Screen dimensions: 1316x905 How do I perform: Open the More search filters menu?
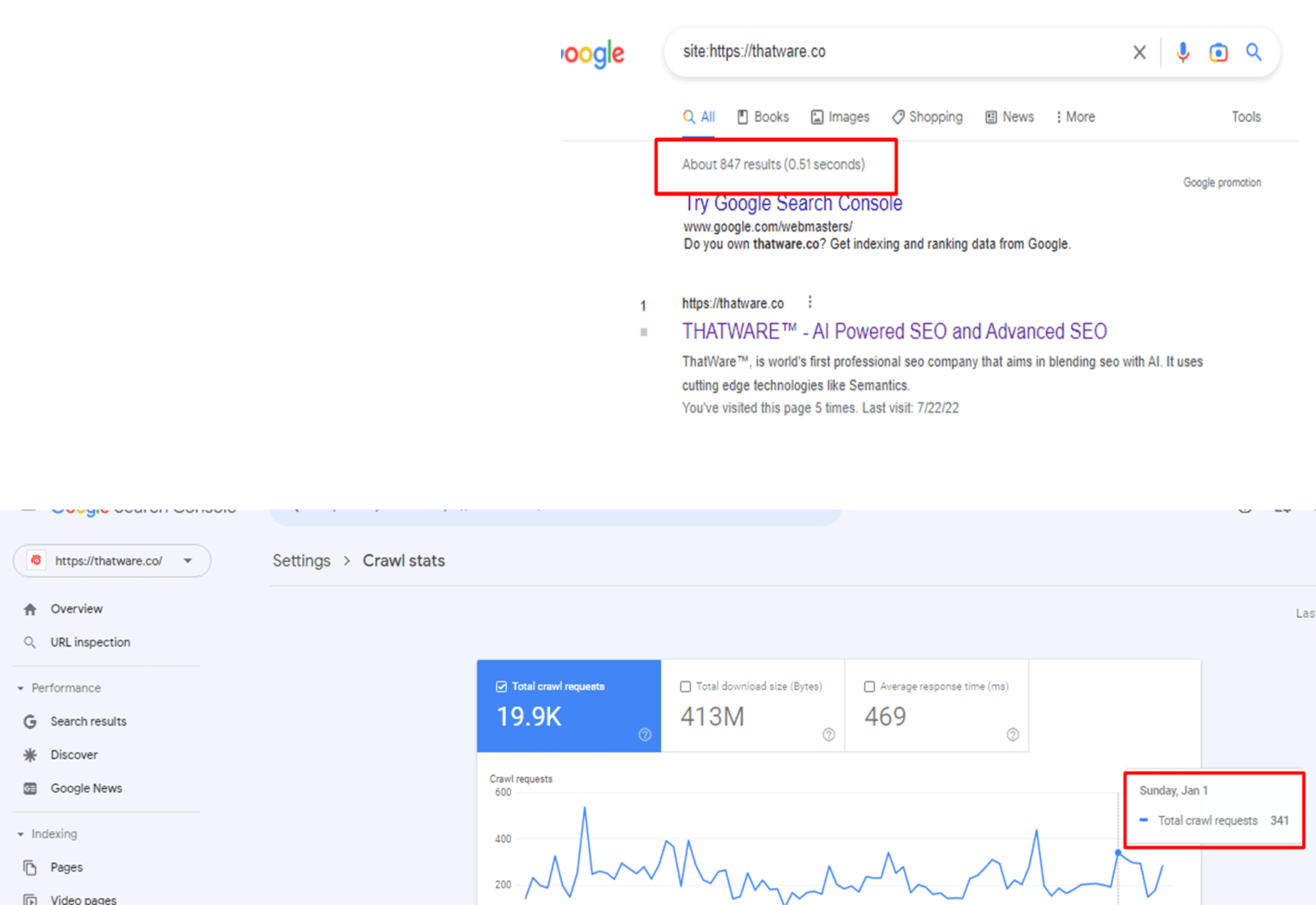point(1075,117)
